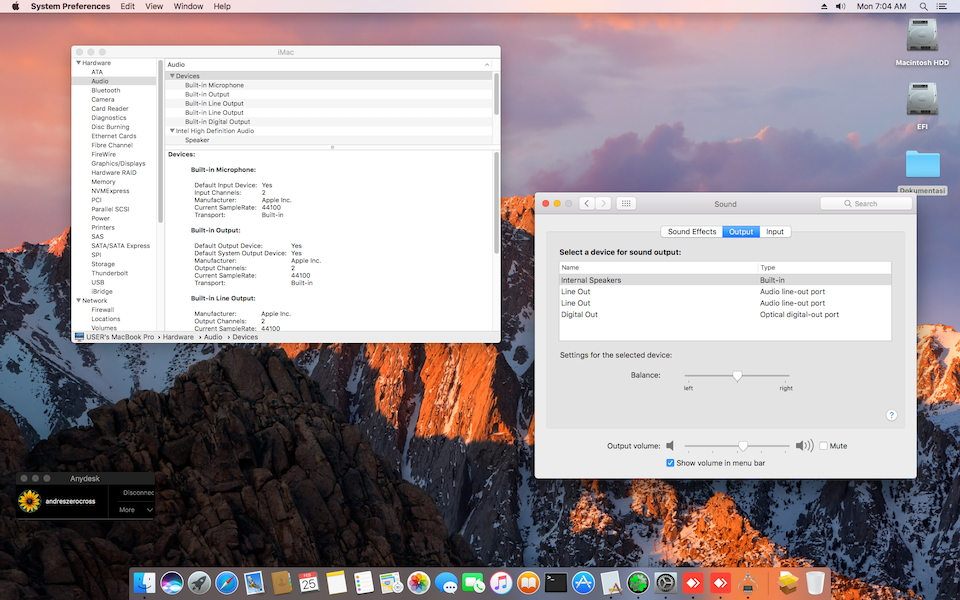Viewport: 960px width, 600px height.
Task: Open Finder from the Dock
Action: click(144, 583)
